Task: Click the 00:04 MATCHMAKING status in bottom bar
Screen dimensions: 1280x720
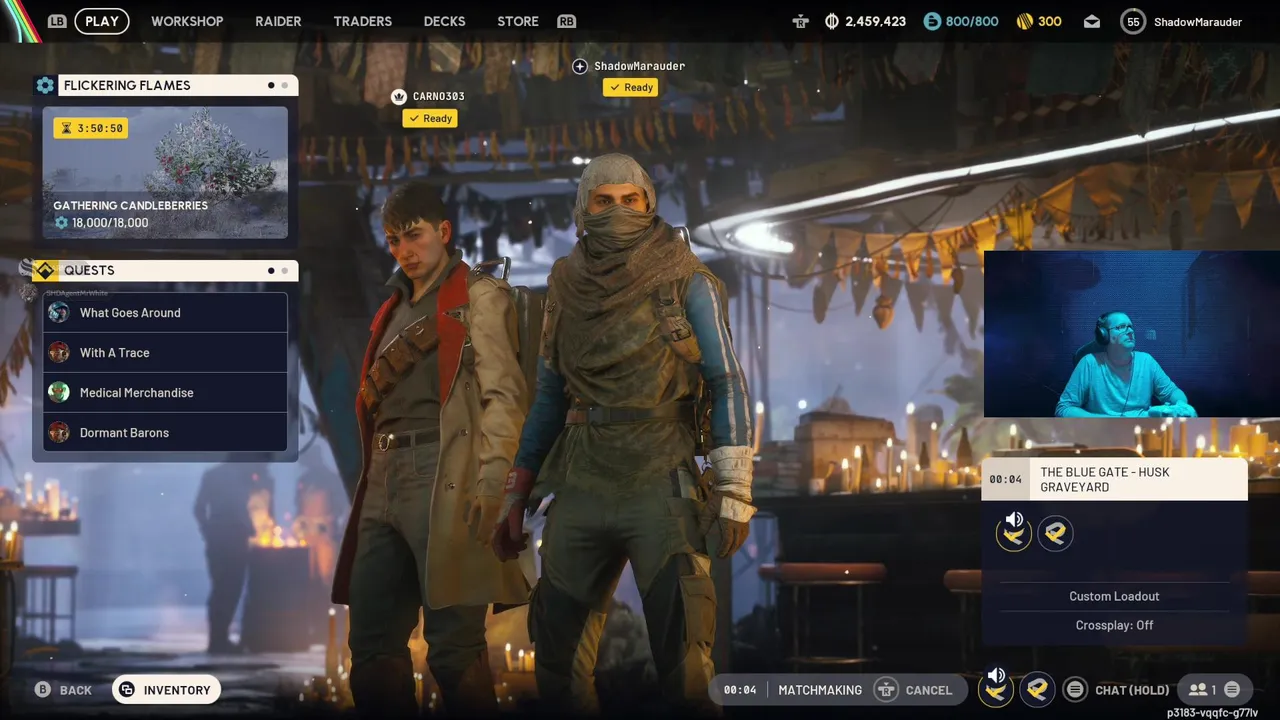Action: tap(793, 689)
